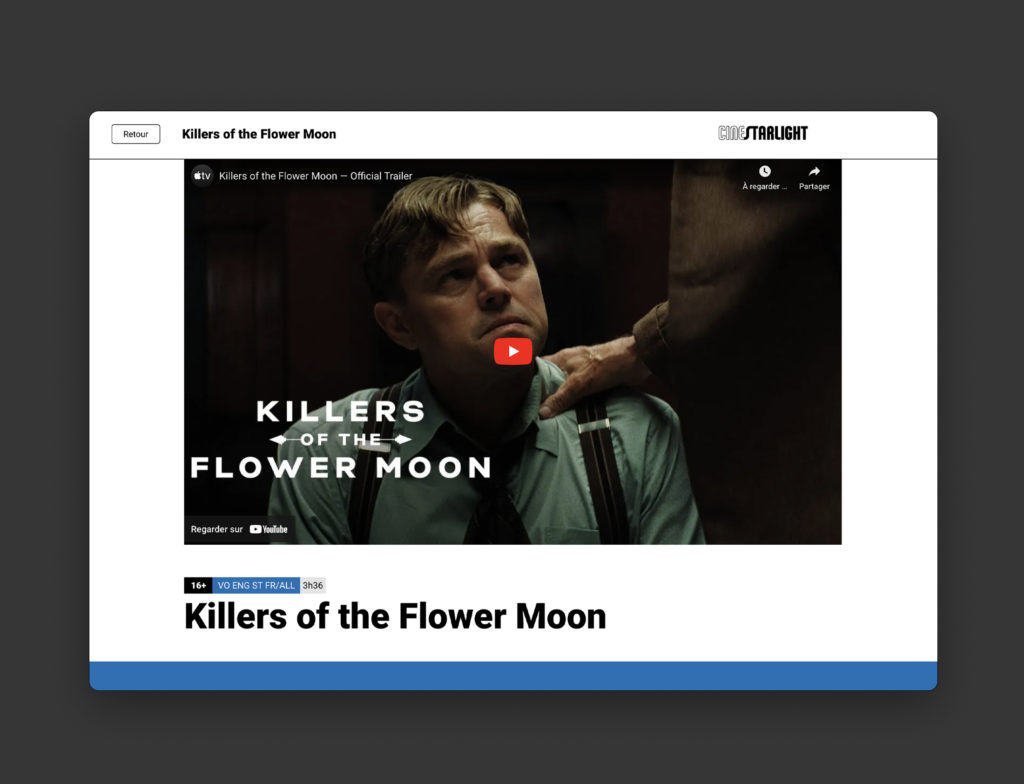Click the header page title next to Retour
Screen dimensions: 1024x784
[x=259, y=134]
